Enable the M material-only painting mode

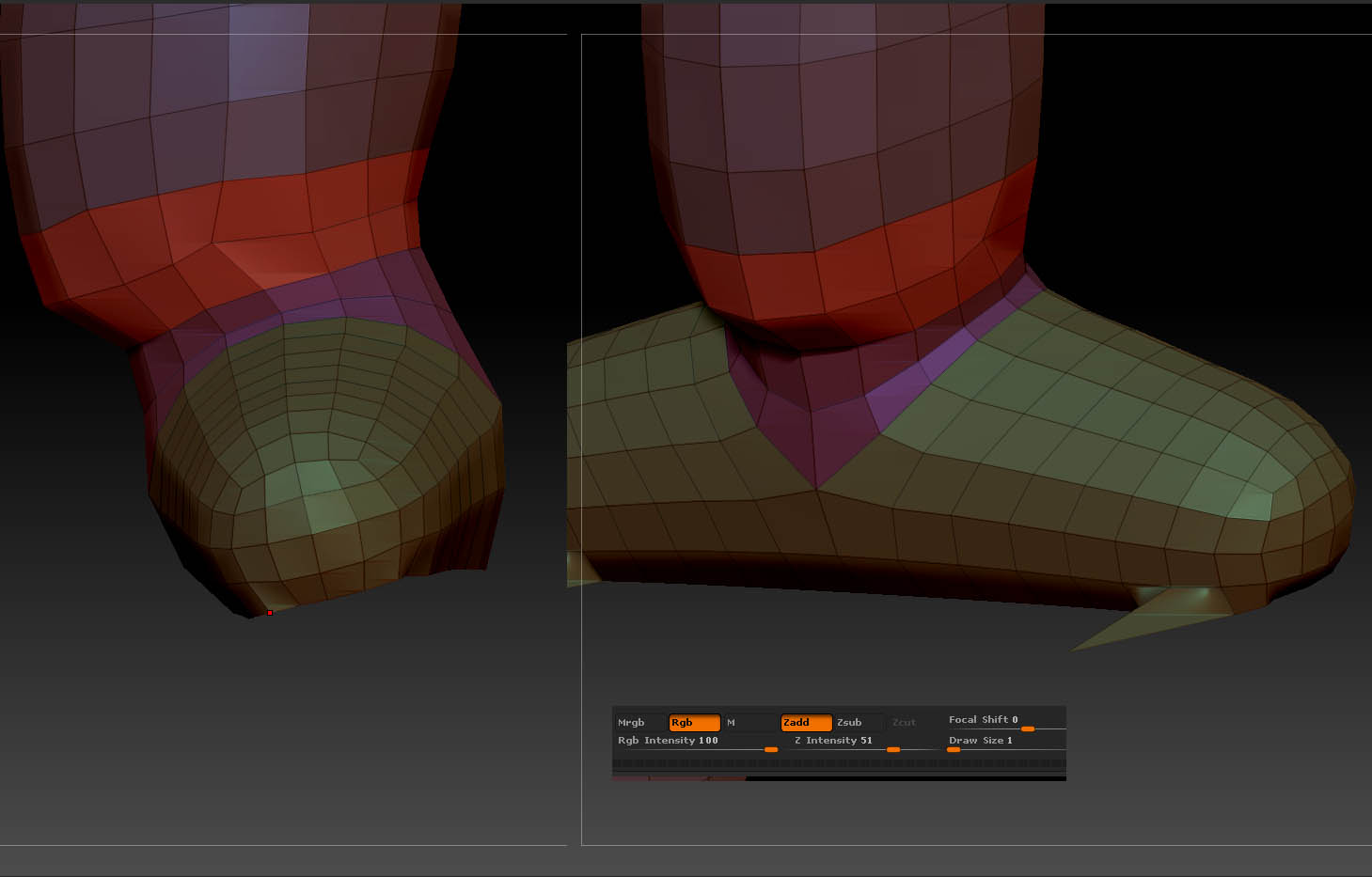729,722
